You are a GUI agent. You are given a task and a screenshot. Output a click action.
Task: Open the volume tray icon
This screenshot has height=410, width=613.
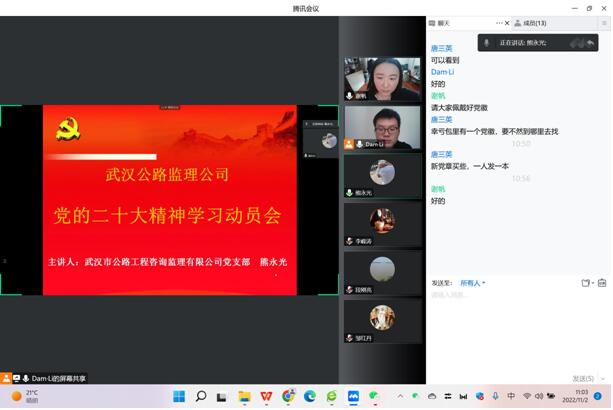(x=539, y=396)
